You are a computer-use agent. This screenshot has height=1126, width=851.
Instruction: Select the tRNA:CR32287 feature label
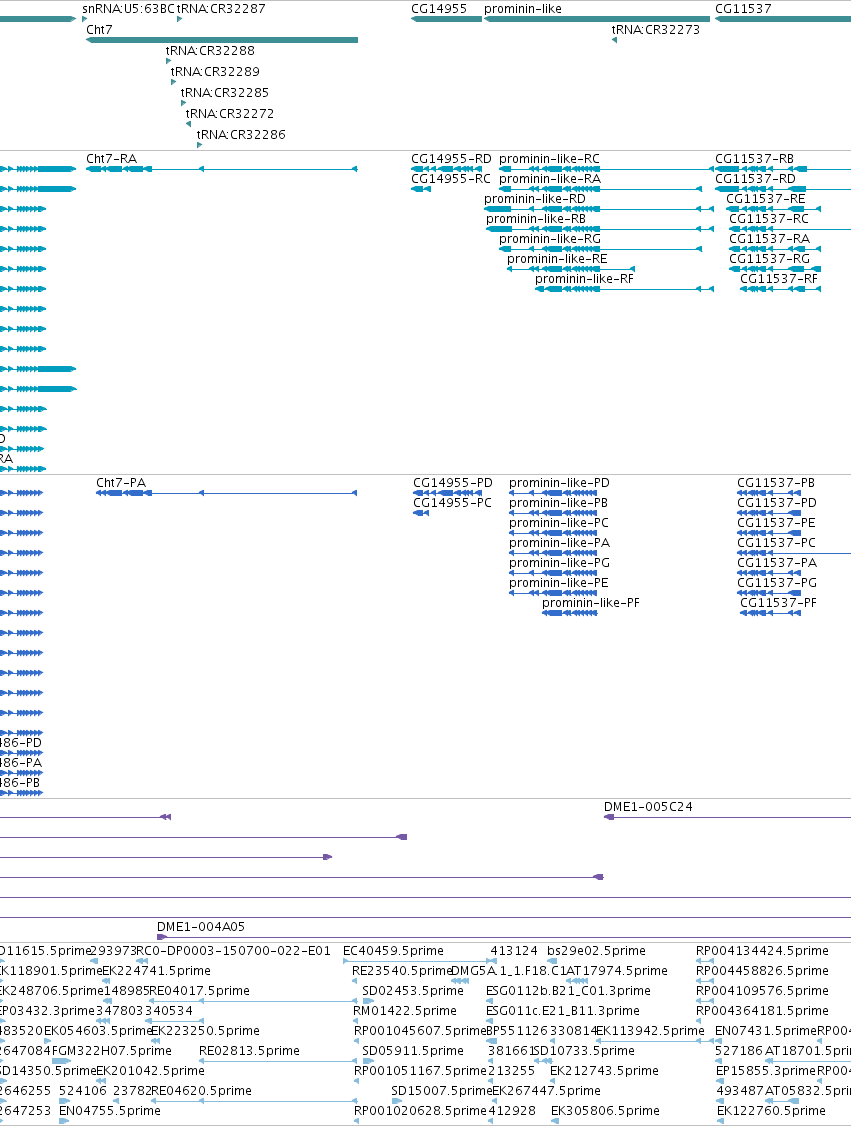tap(221, 9)
